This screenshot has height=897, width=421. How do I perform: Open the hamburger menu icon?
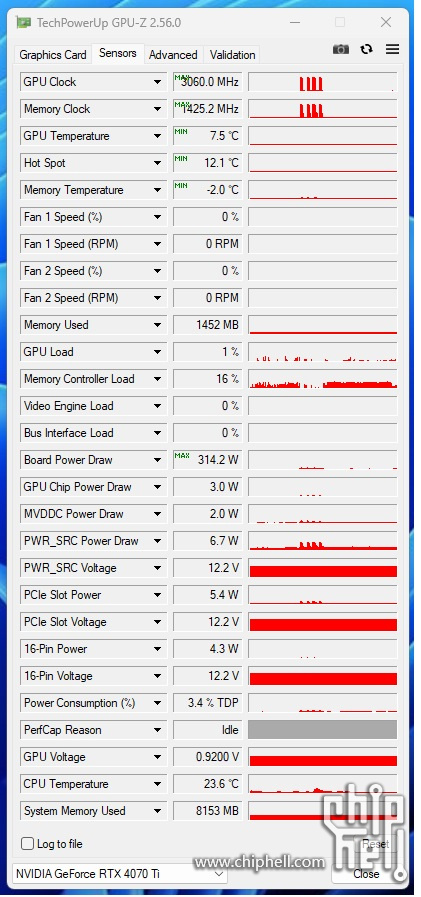tap(392, 50)
